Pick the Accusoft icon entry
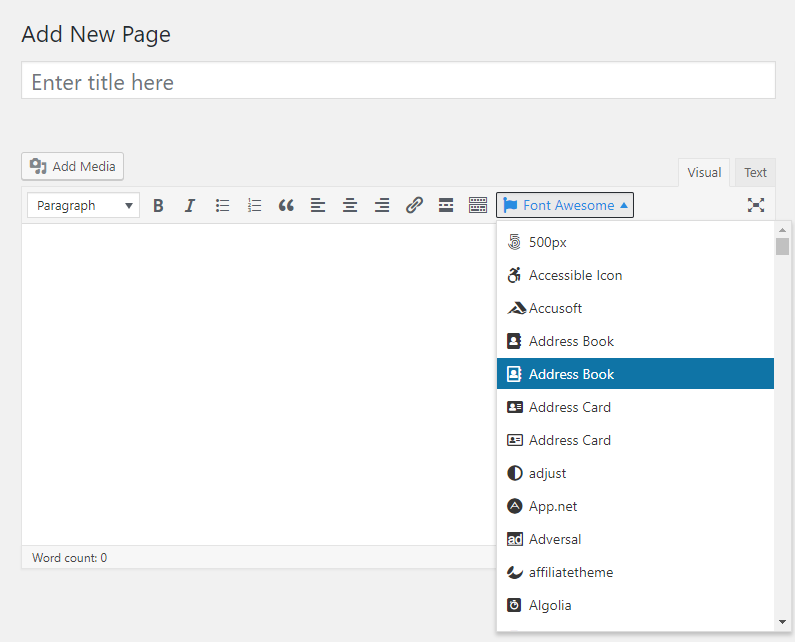This screenshot has width=795, height=642. coord(635,308)
